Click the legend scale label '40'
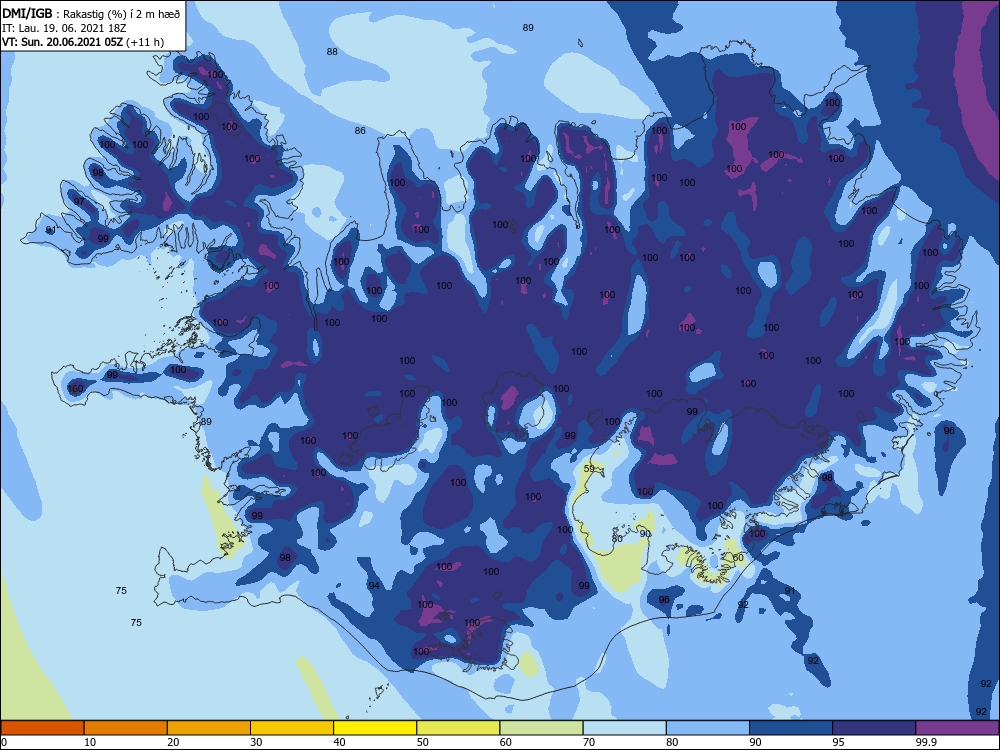The width and height of the screenshot is (1000, 750). pos(339,742)
